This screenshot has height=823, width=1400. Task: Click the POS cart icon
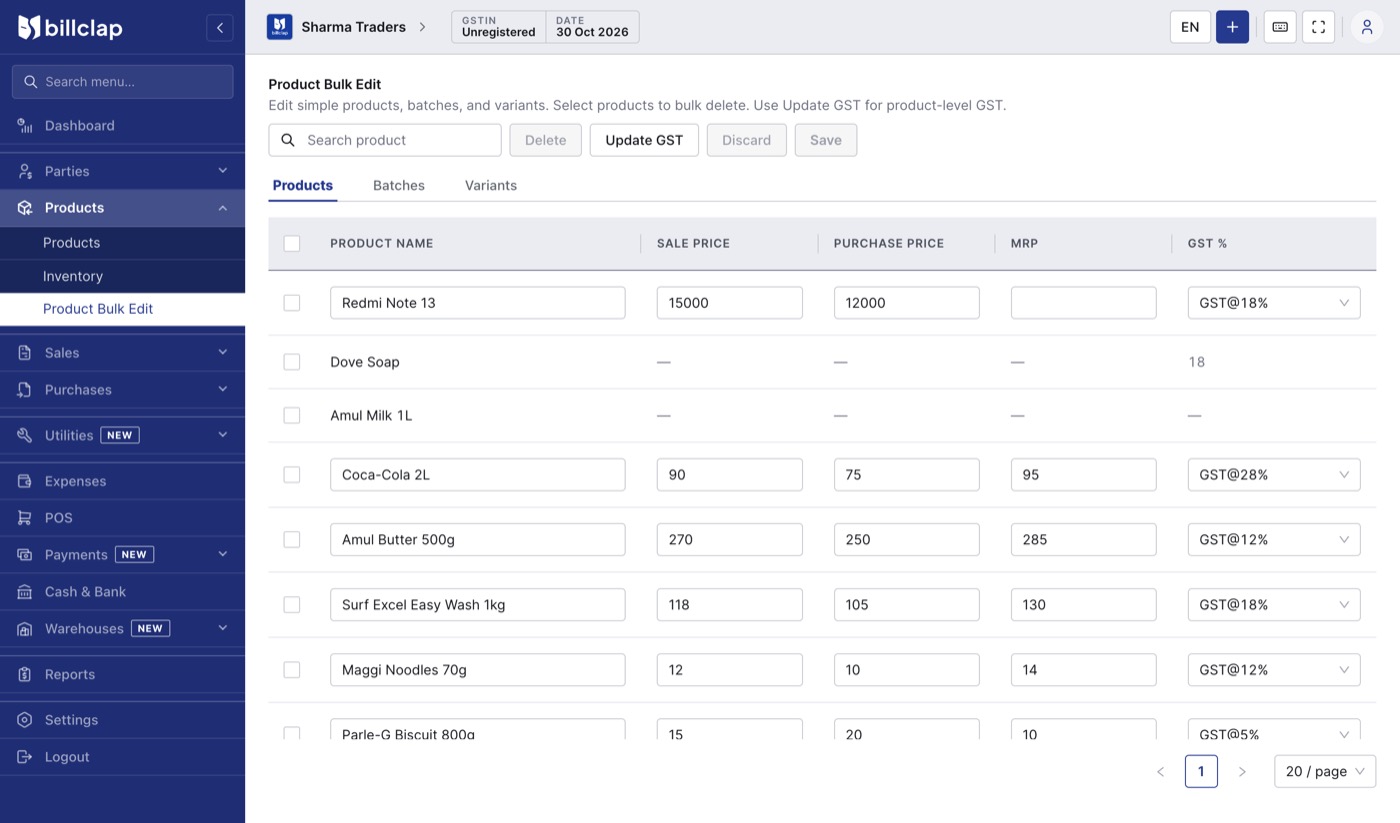pyautogui.click(x=25, y=518)
